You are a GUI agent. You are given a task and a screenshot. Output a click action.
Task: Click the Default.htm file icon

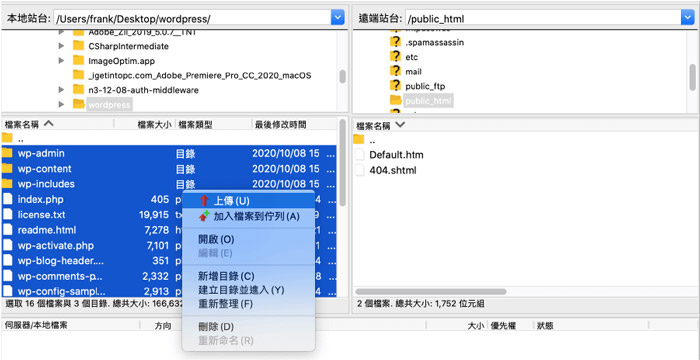click(x=360, y=155)
